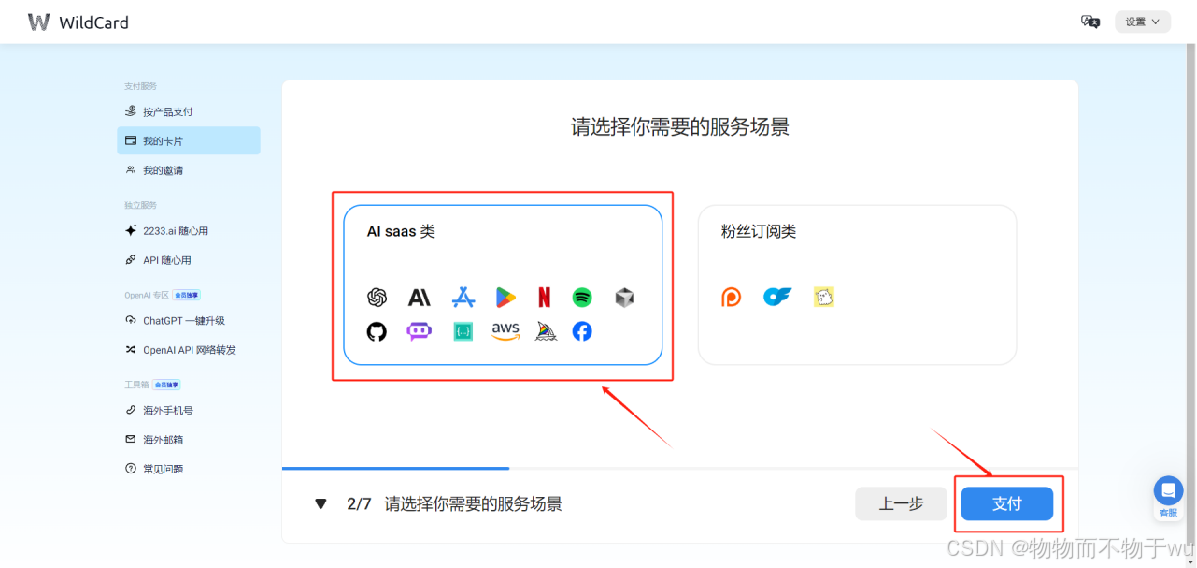Collapse the 2/7 step disclosure triangle

point(321,504)
